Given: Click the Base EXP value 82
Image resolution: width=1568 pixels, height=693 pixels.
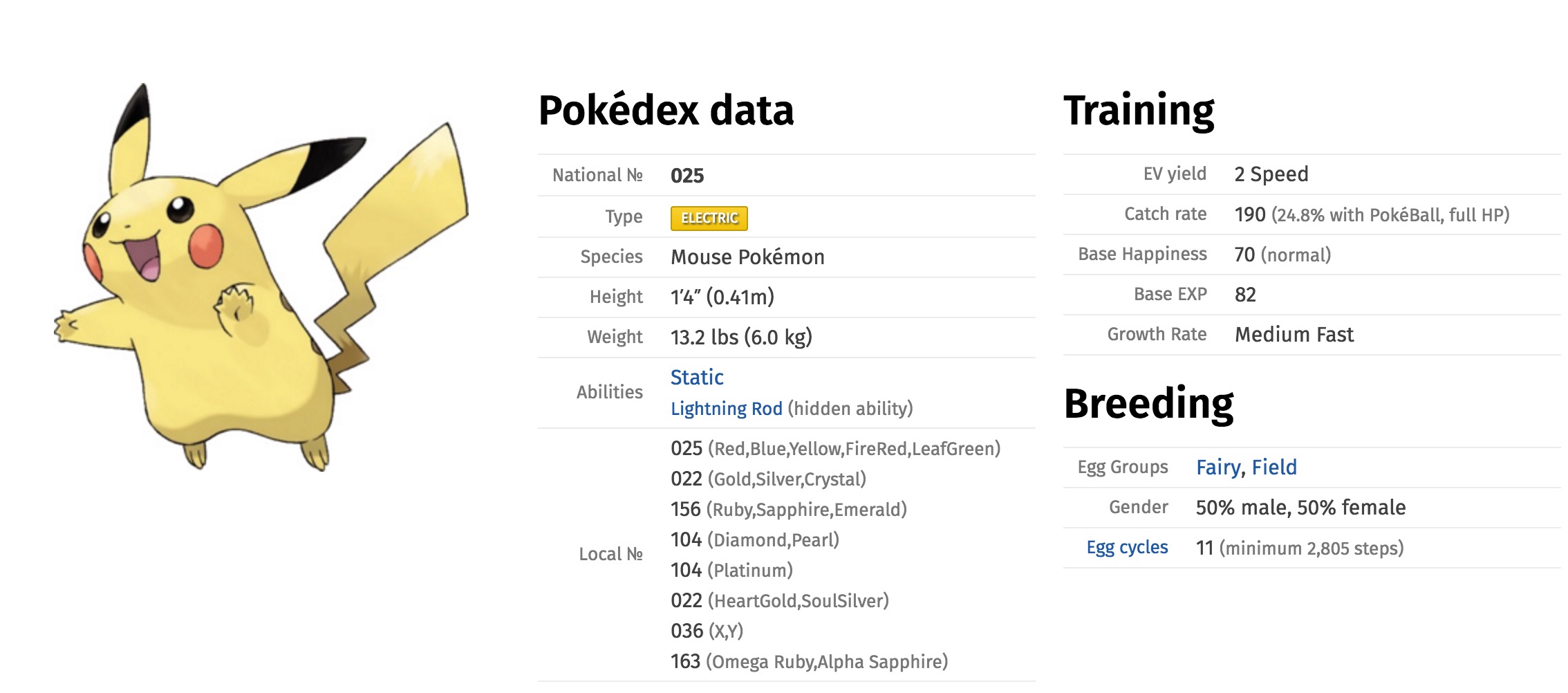Looking at the screenshot, I should tap(1245, 295).
